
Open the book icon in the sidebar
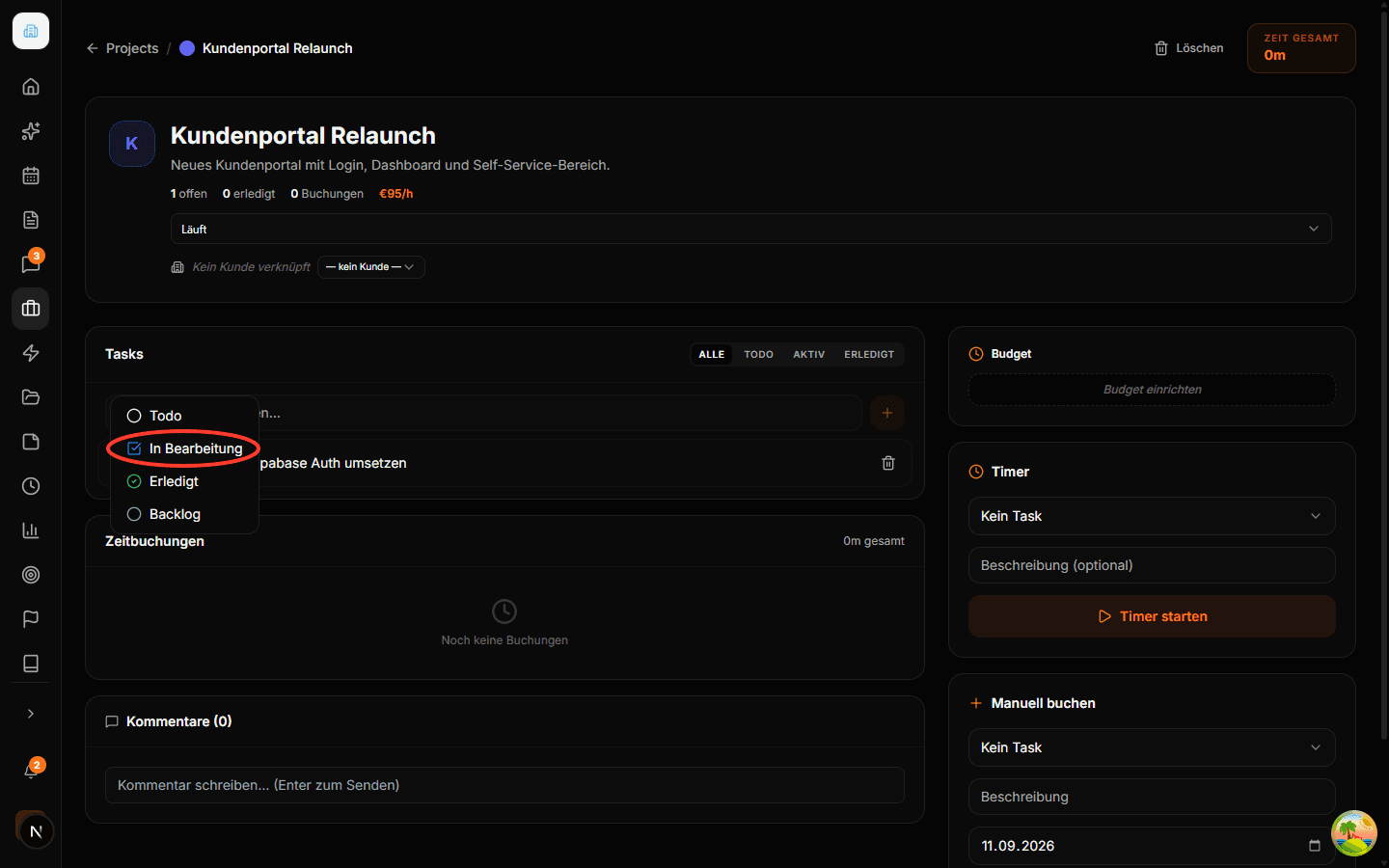pyautogui.click(x=31, y=664)
